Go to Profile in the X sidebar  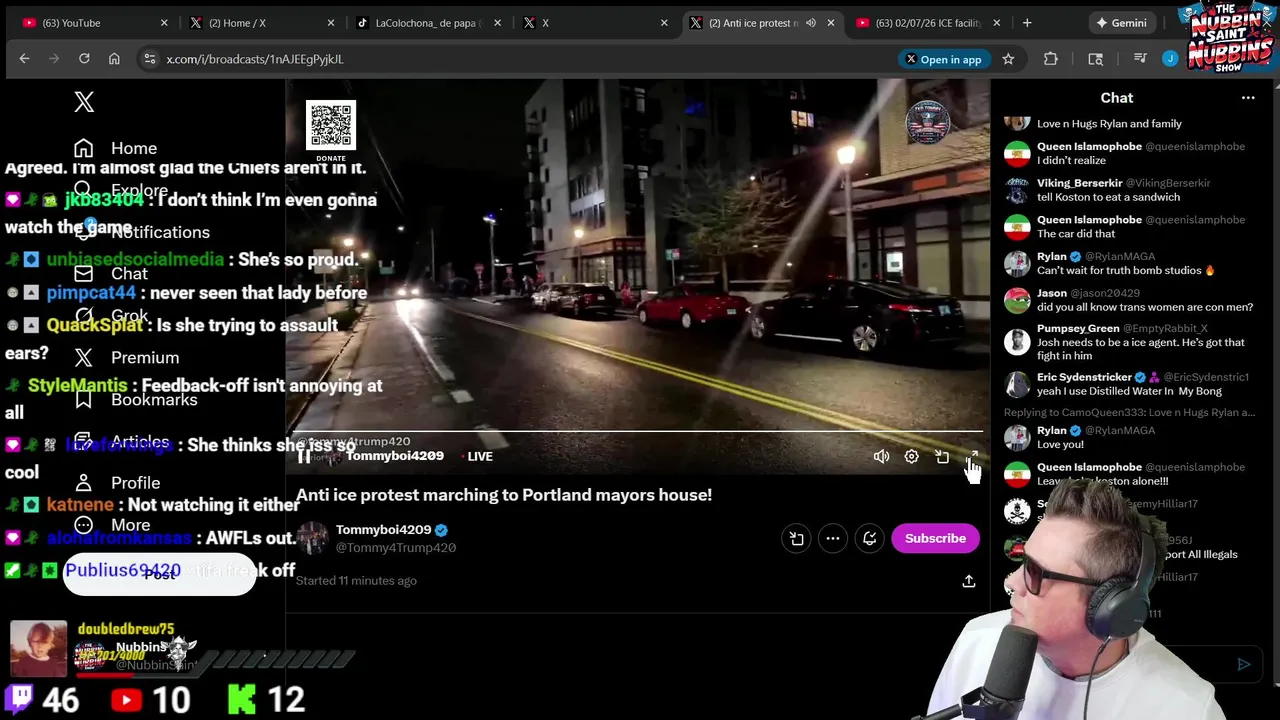117,483
